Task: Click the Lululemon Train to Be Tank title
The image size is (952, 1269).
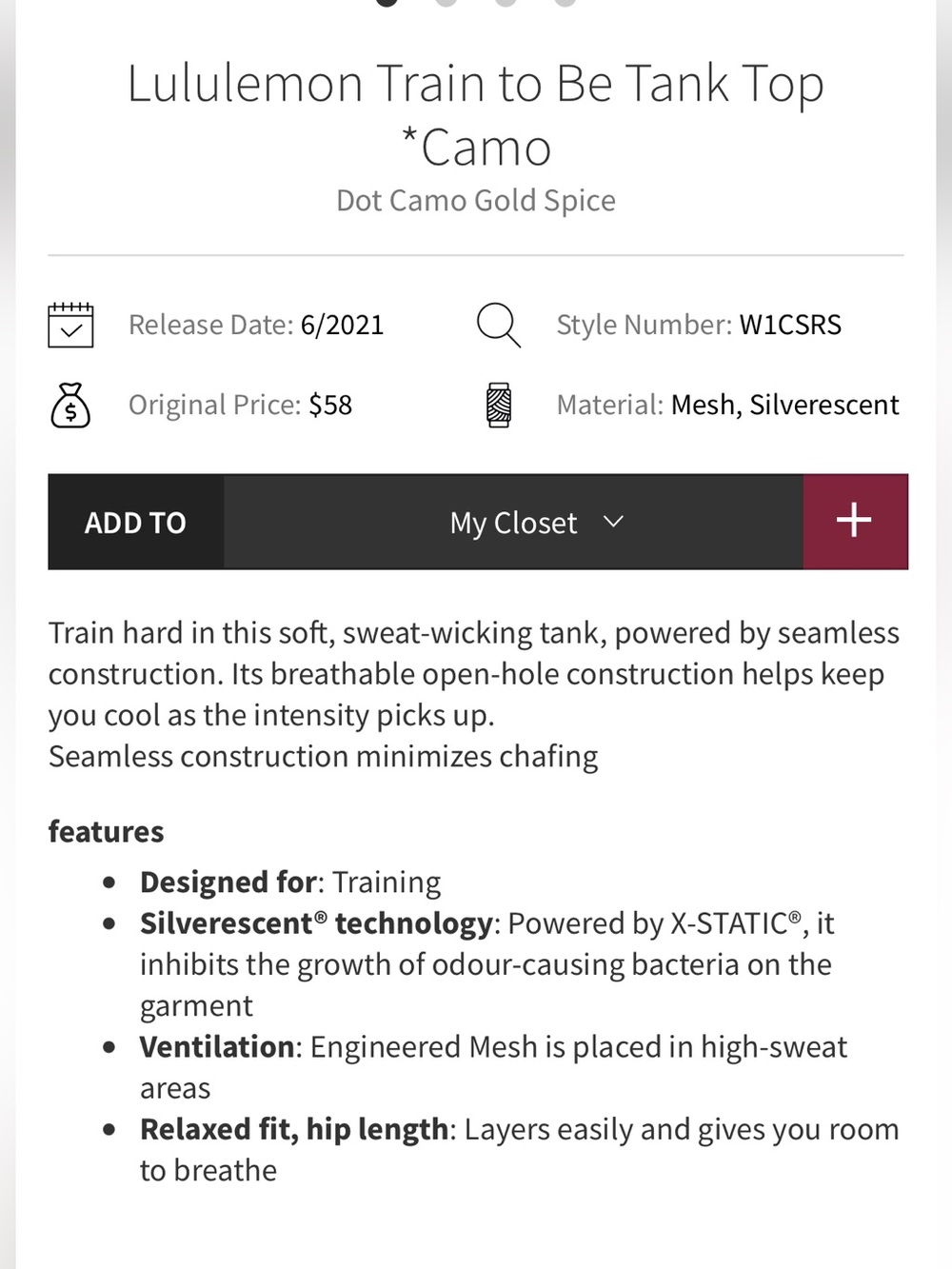Action: point(476,115)
